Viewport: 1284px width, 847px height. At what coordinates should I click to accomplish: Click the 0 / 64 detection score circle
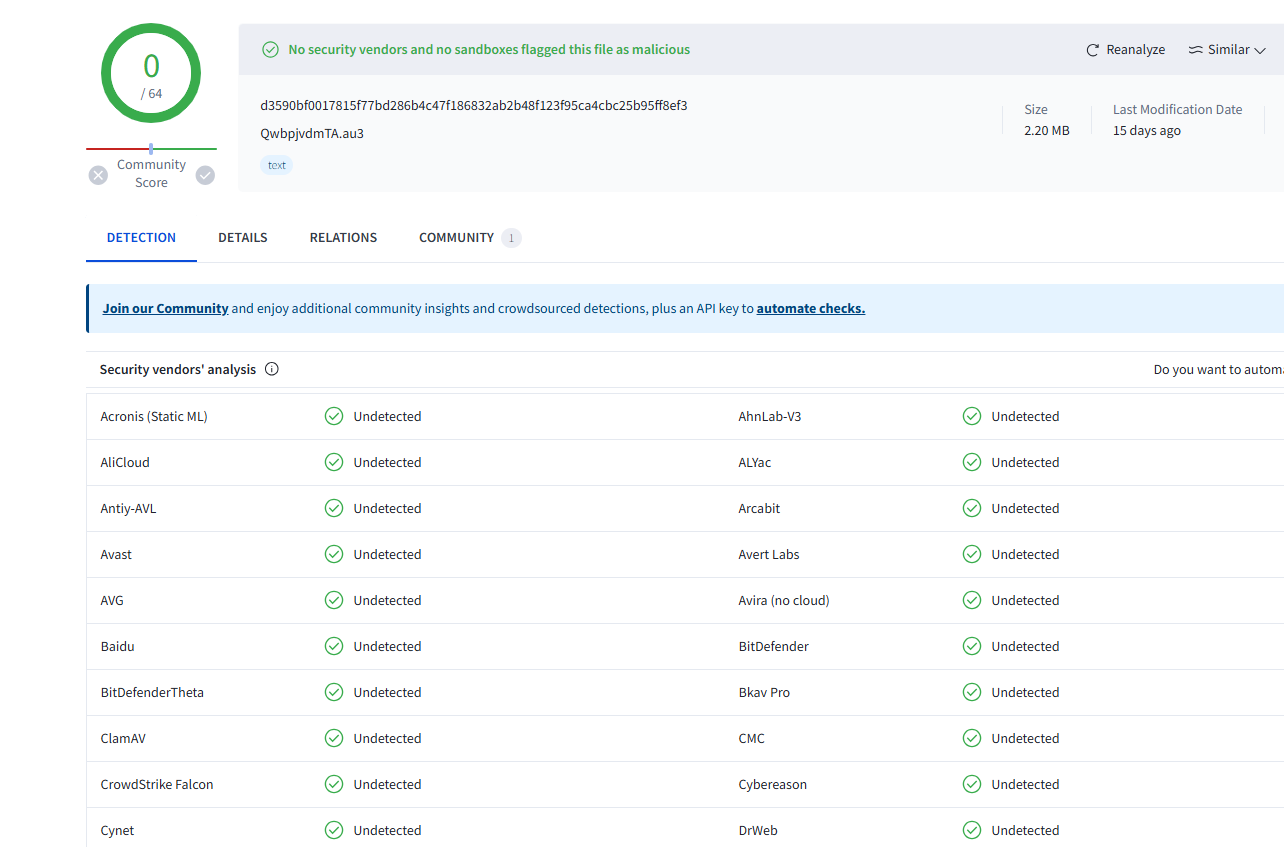[151, 73]
